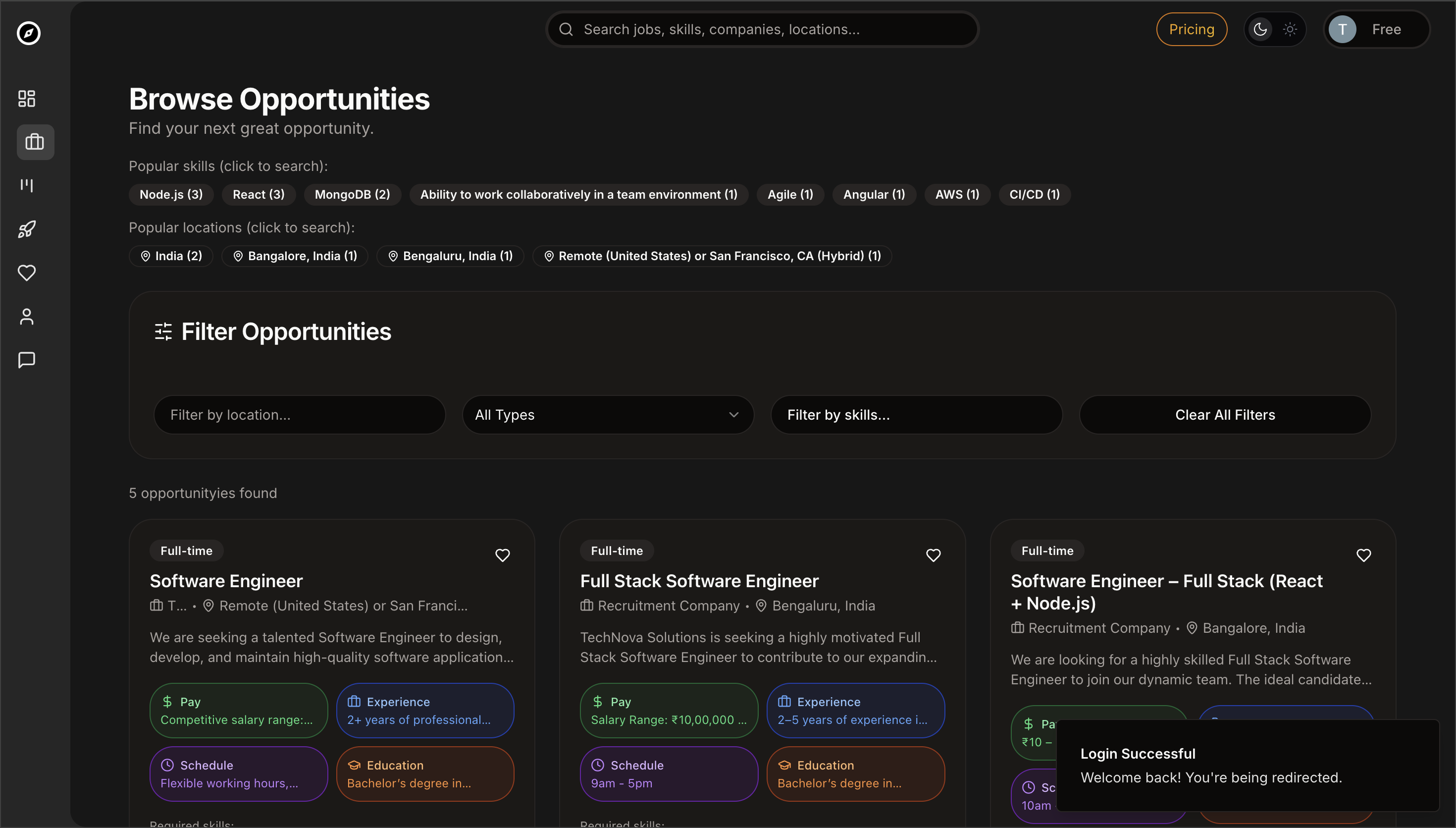This screenshot has height=828, width=1456.
Task: Click the magnifying glass in the search bar
Action: (566, 29)
